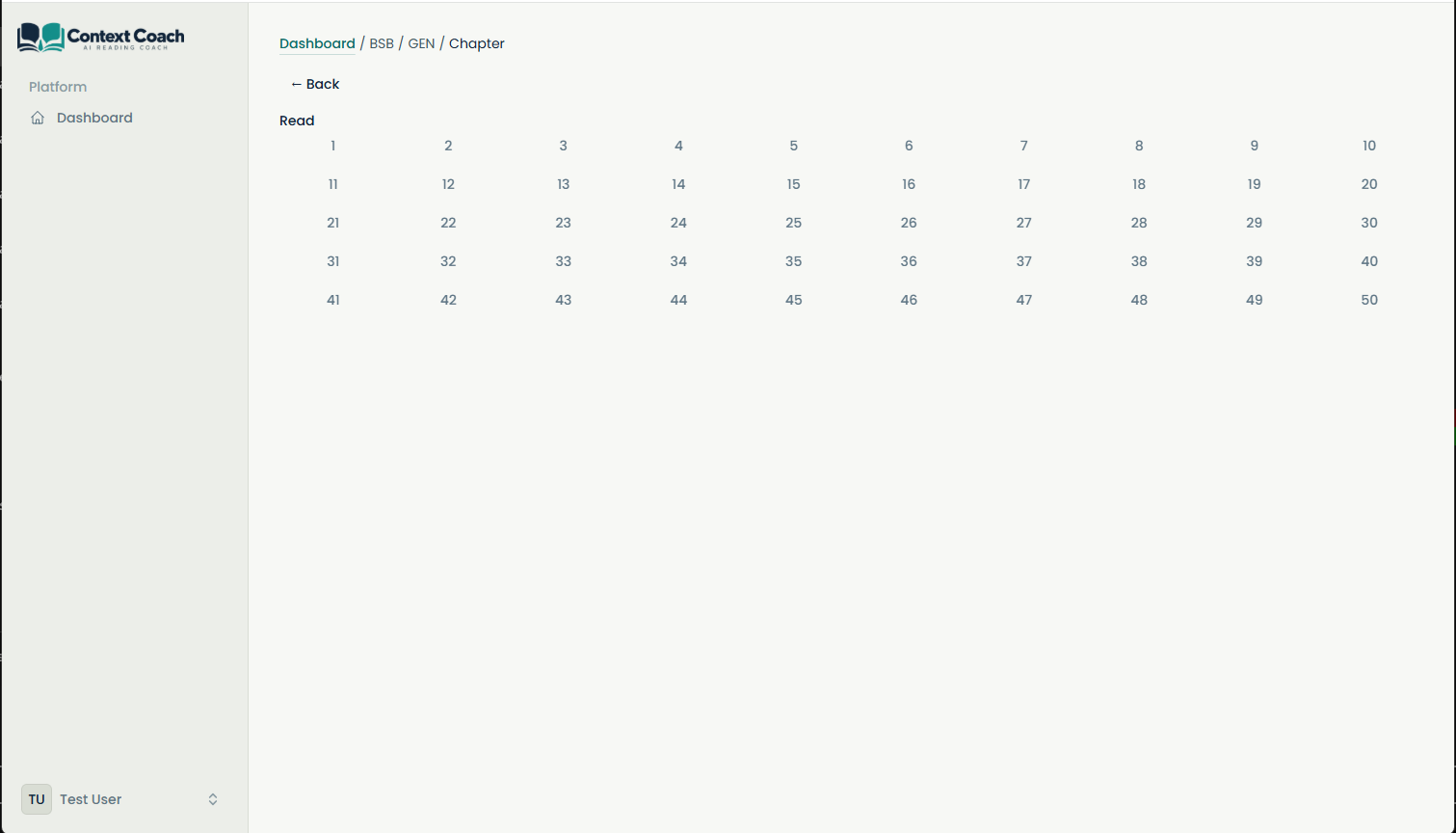Click the TU user avatar badge
This screenshot has width=1456, height=833.
(x=37, y=799)
